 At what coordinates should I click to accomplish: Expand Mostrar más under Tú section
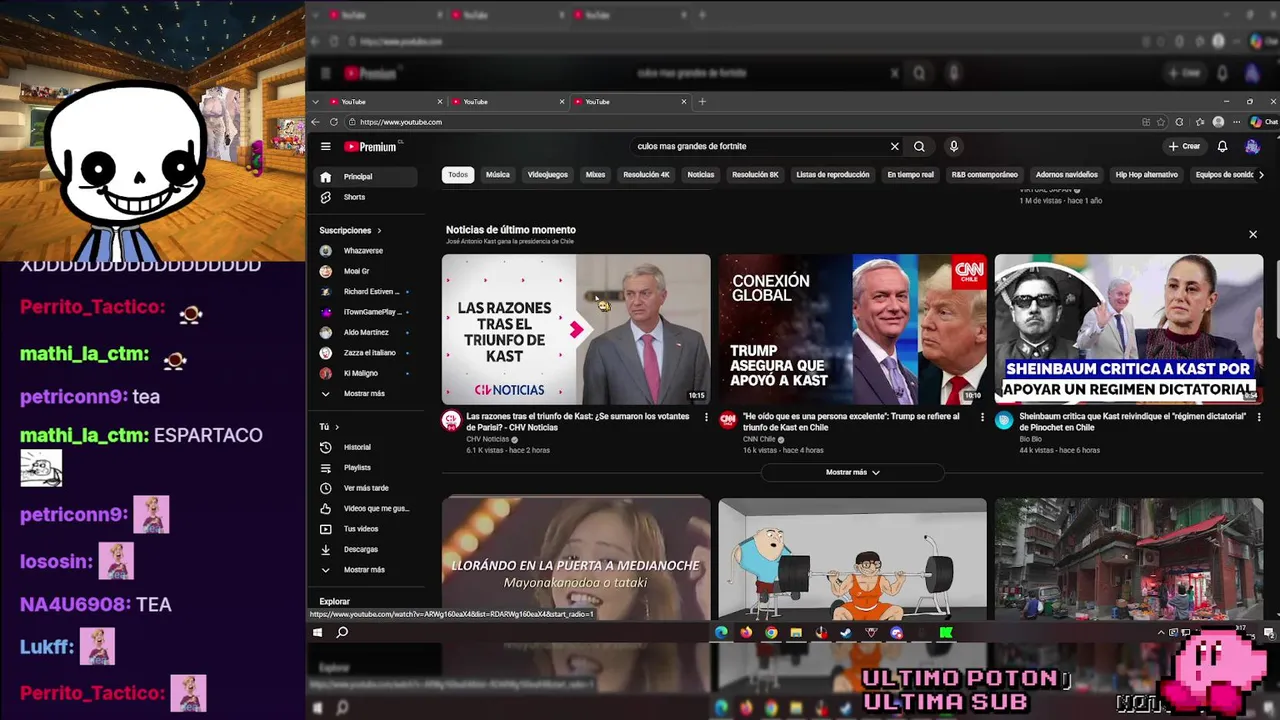pos(366,569)
